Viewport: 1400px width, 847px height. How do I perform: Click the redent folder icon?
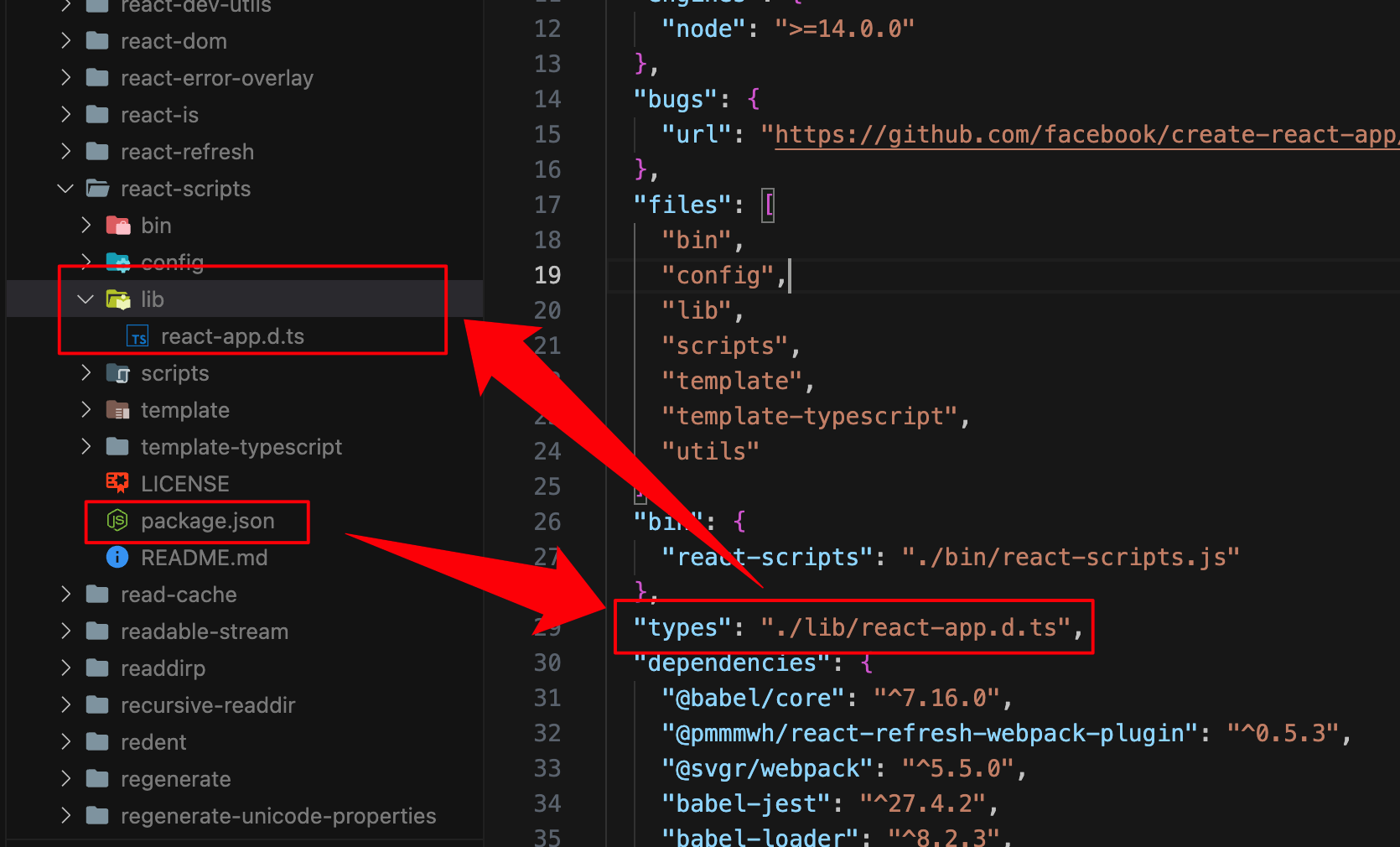point(97,742)
